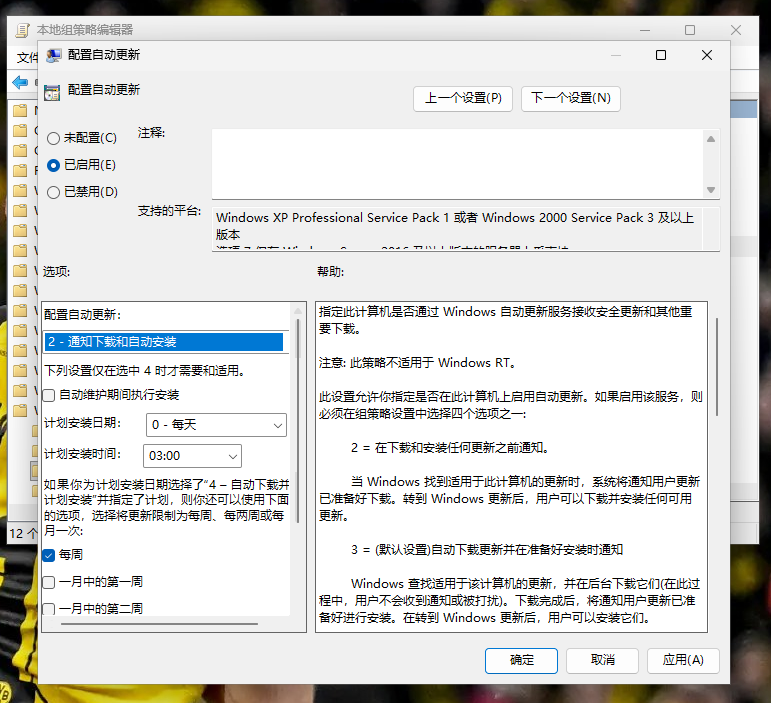Close the 配置自动更新 dialog
771x703 pixels.
[x=707, y=55]
